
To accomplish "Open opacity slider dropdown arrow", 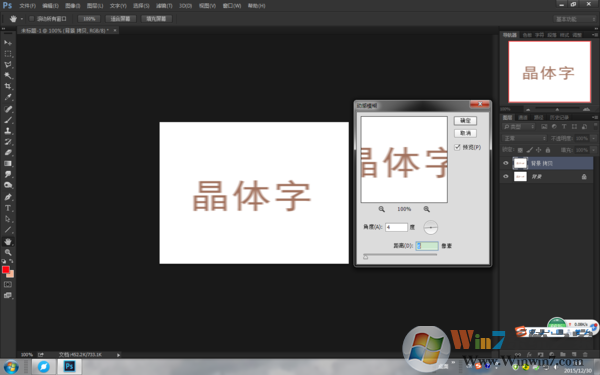I will (x=593, y=138).
